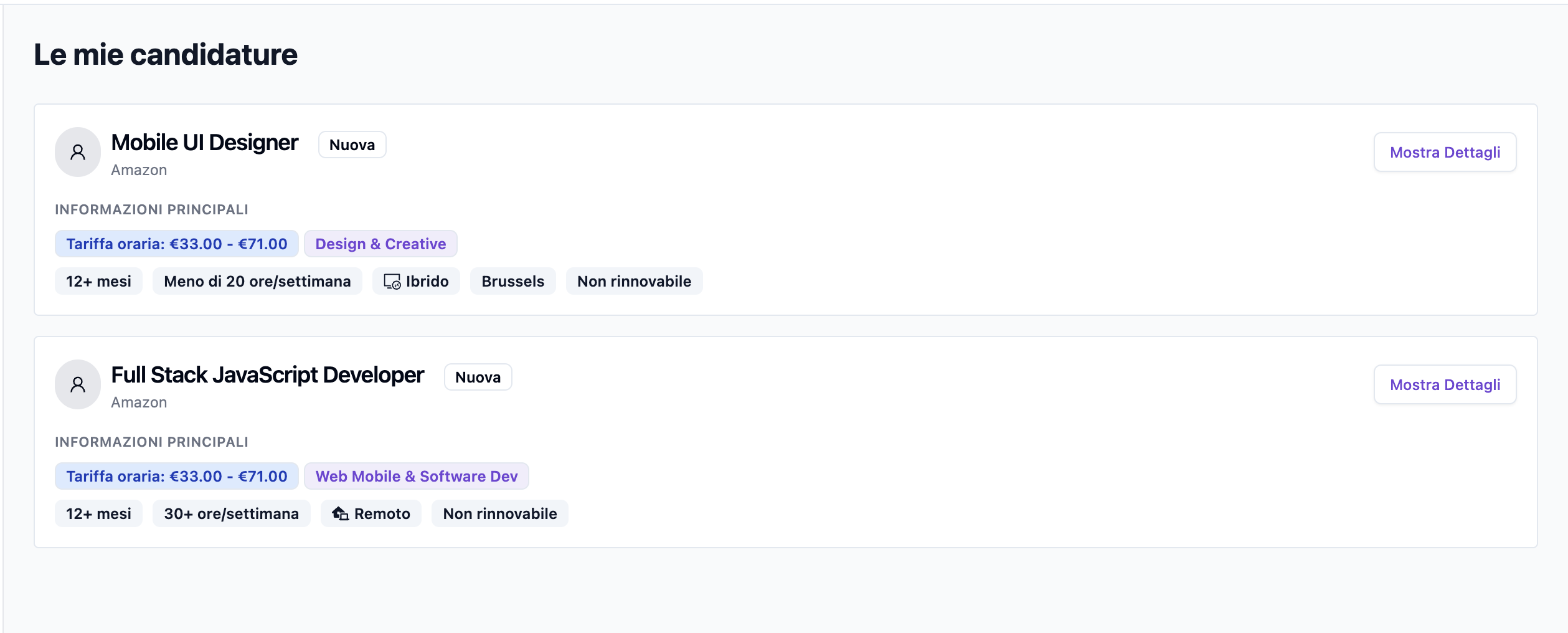Click the hourly rate tag on Full Stack Developer

(176, 476)
